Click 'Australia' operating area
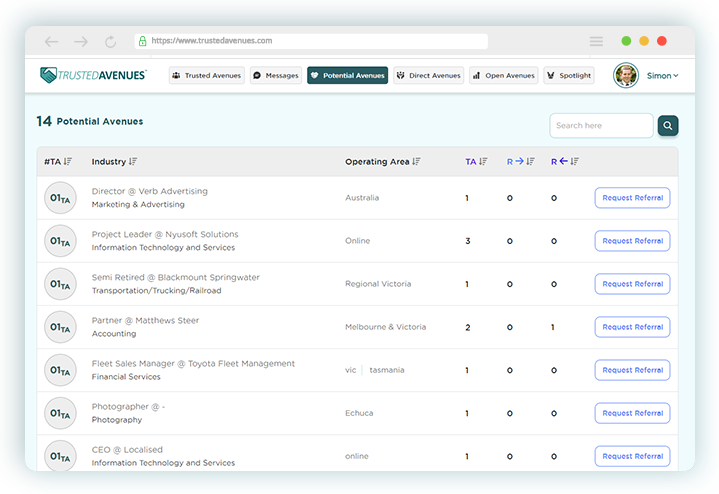The width and height of the screenshot is (719, 494). (362, 198)
